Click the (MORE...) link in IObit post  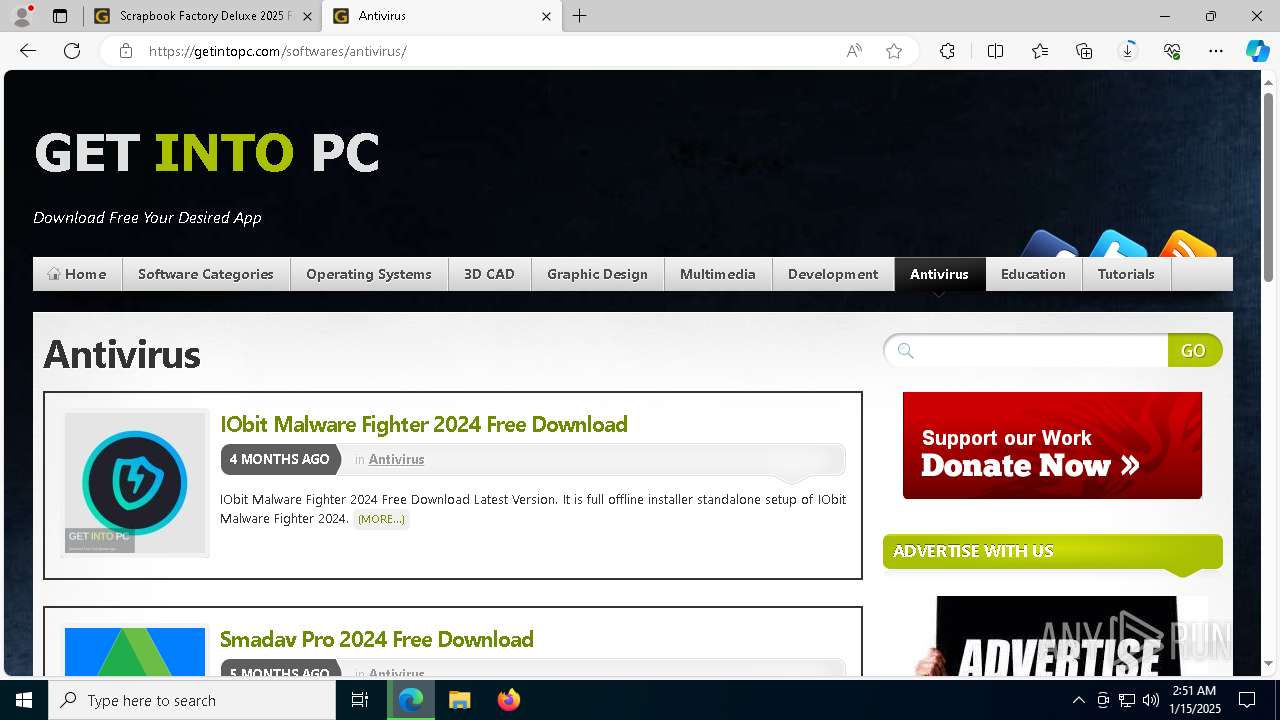[x=381, y=519]
